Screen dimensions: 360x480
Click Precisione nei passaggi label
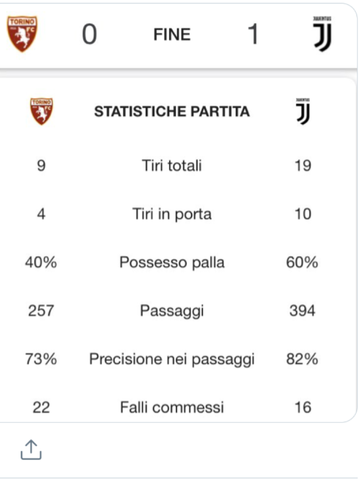pyautogui.click(x=172, y=359)
